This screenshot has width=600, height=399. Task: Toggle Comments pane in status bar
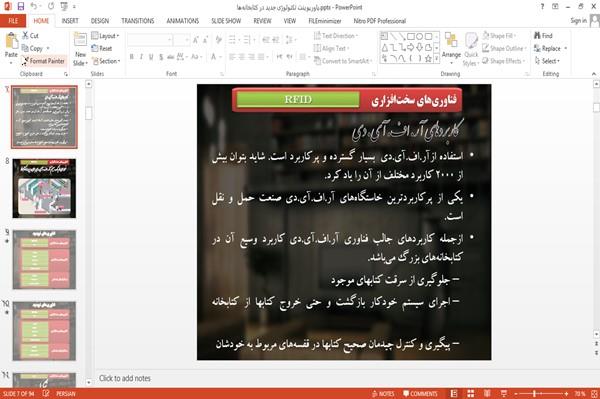(x=420, y=394)
